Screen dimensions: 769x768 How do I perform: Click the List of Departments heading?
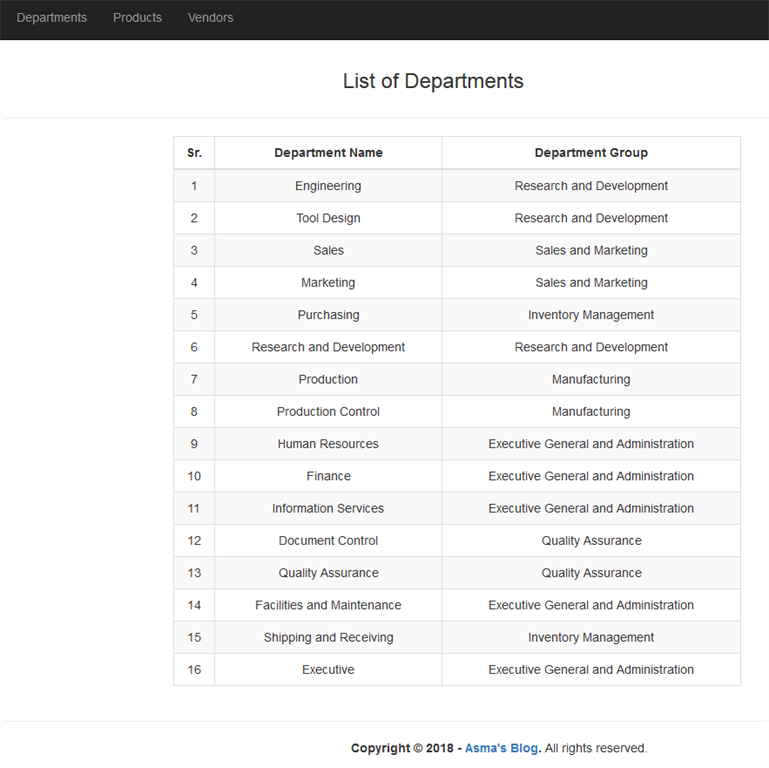point(433,81)
